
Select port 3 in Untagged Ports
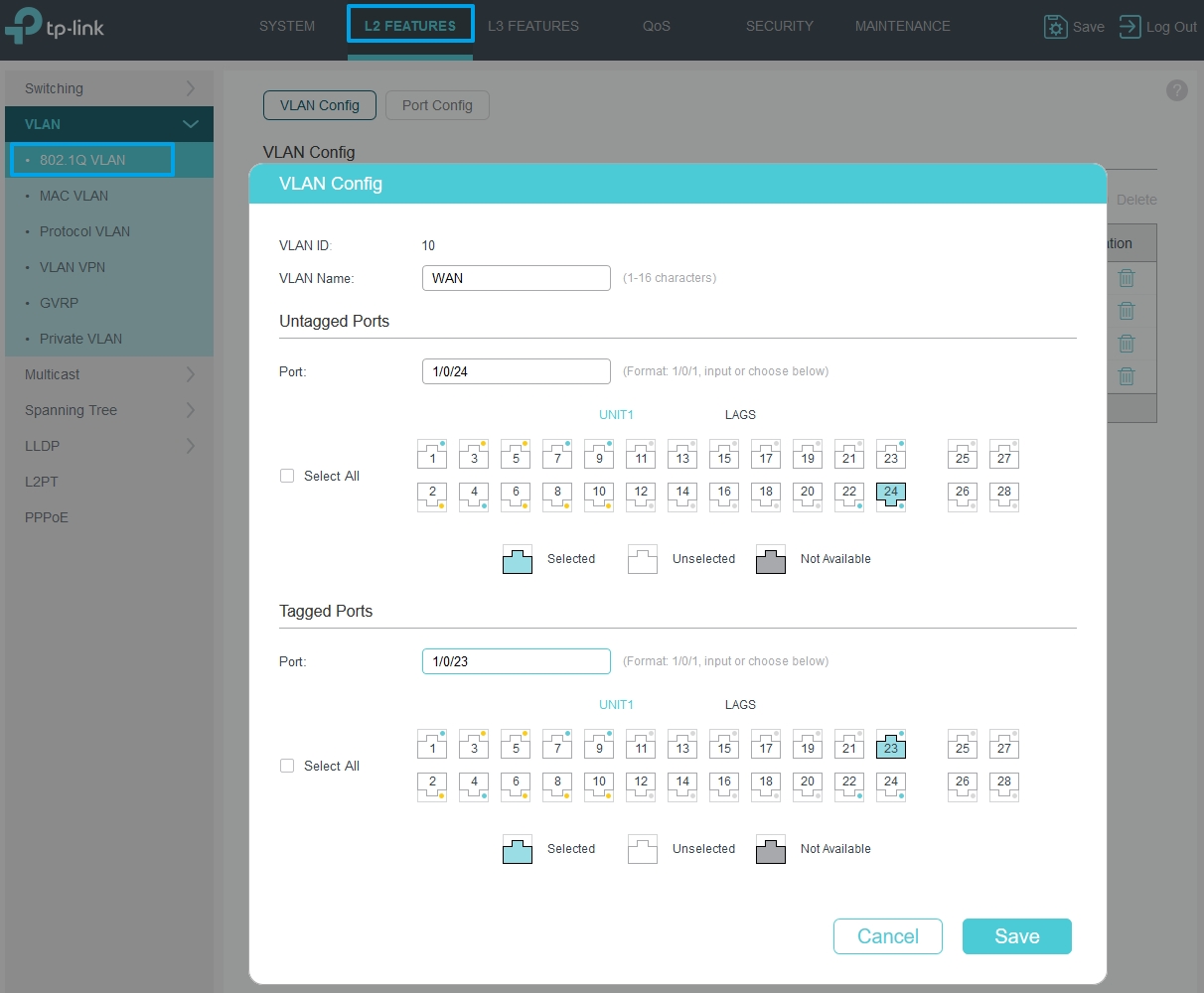tap(474, 454)
